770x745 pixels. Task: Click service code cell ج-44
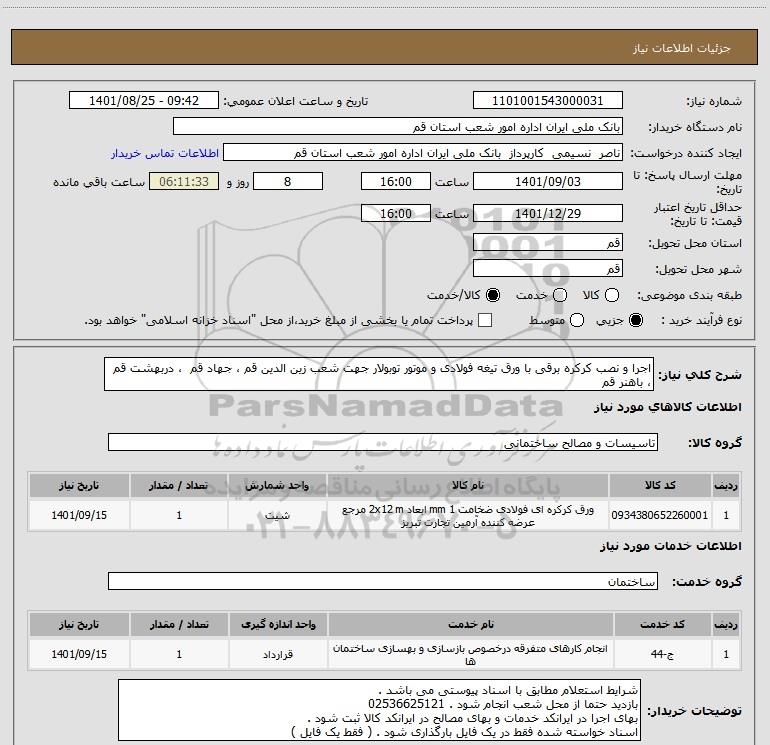[663, 654]
